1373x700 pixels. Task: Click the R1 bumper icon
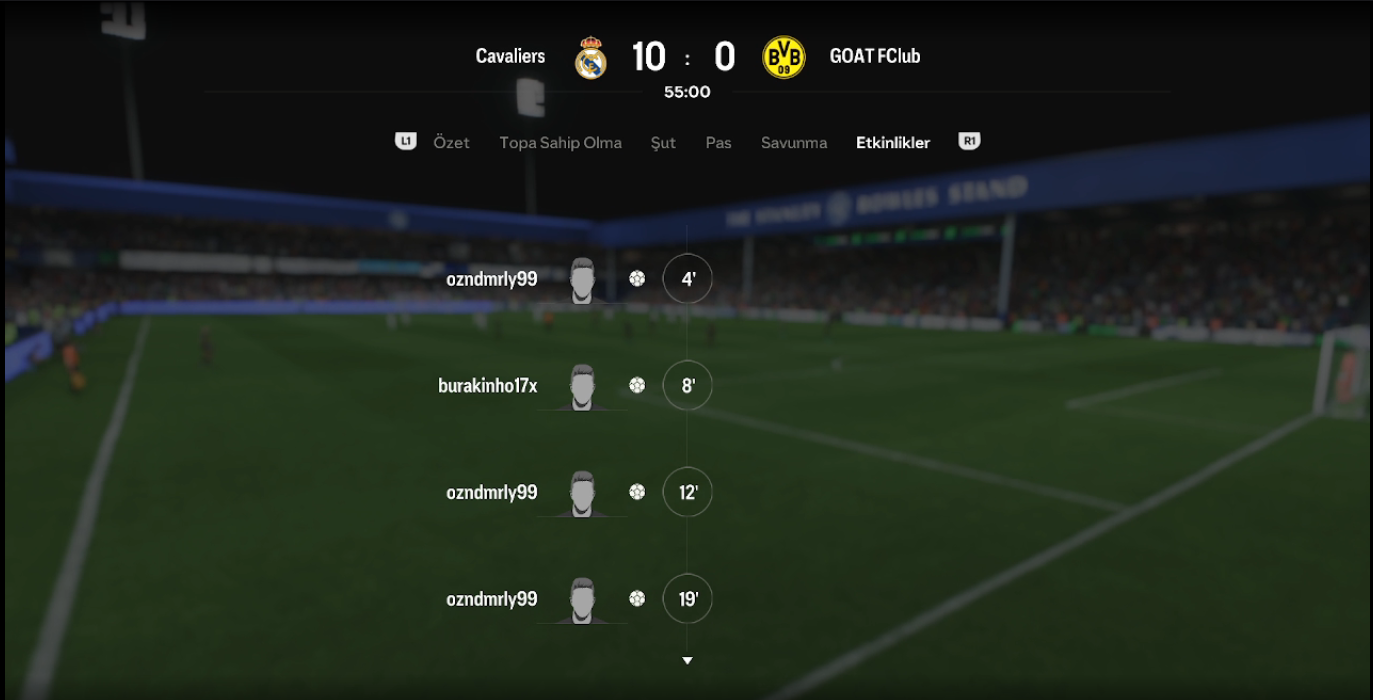tap(968, 142)
